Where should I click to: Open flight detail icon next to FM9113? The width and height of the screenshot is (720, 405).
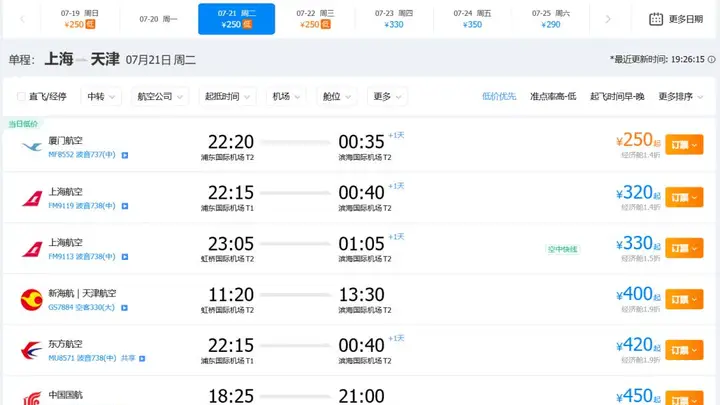[125, 257]
